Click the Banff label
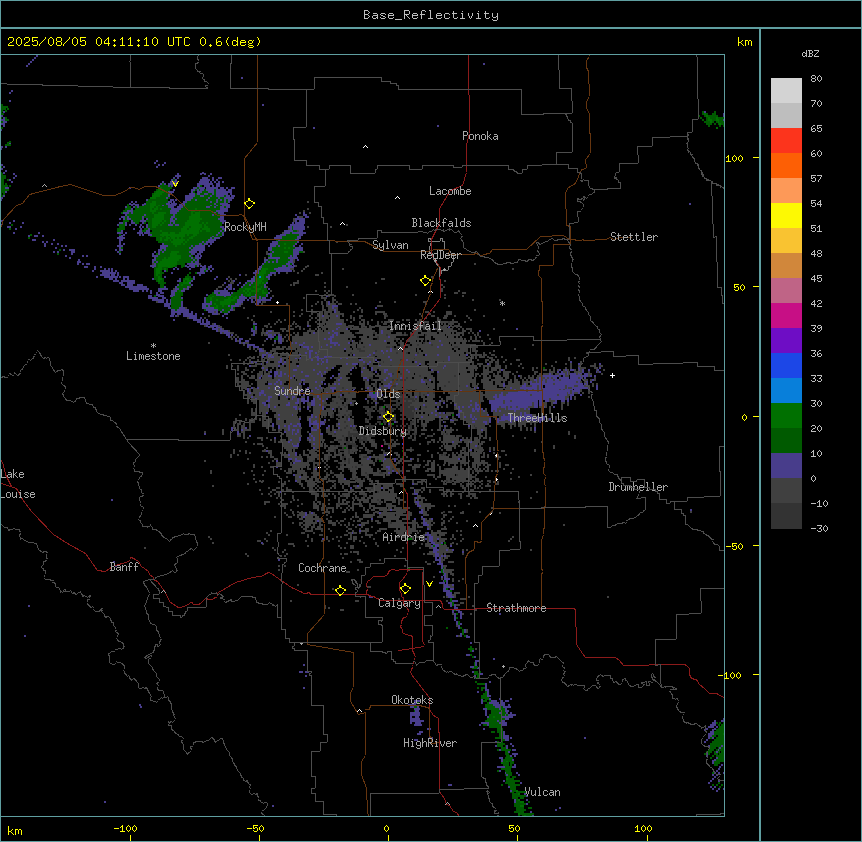The height and width of the screenshot is (842, 862). (x=124, y=567)
